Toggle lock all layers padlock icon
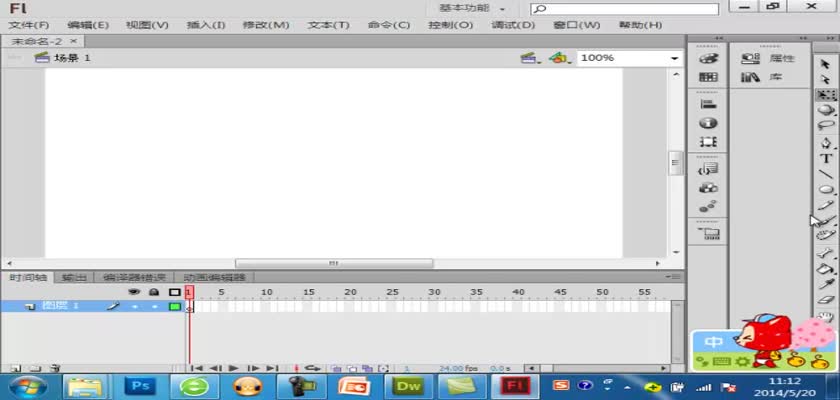 click(x=153, y=292)
